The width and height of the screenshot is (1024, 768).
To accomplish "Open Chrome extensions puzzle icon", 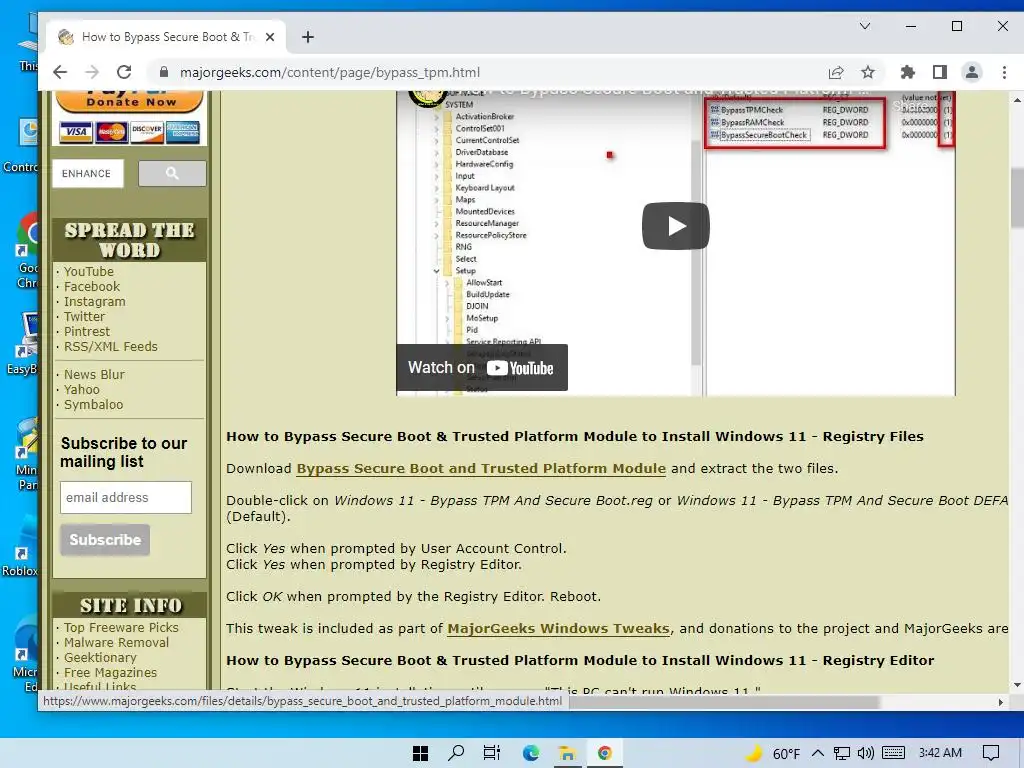I will pos(908,72).
